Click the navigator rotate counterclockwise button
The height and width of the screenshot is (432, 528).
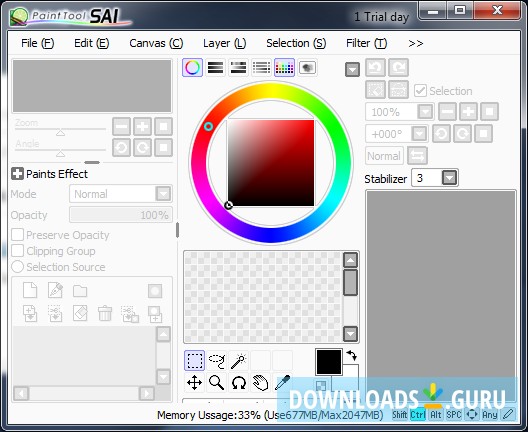122,147
